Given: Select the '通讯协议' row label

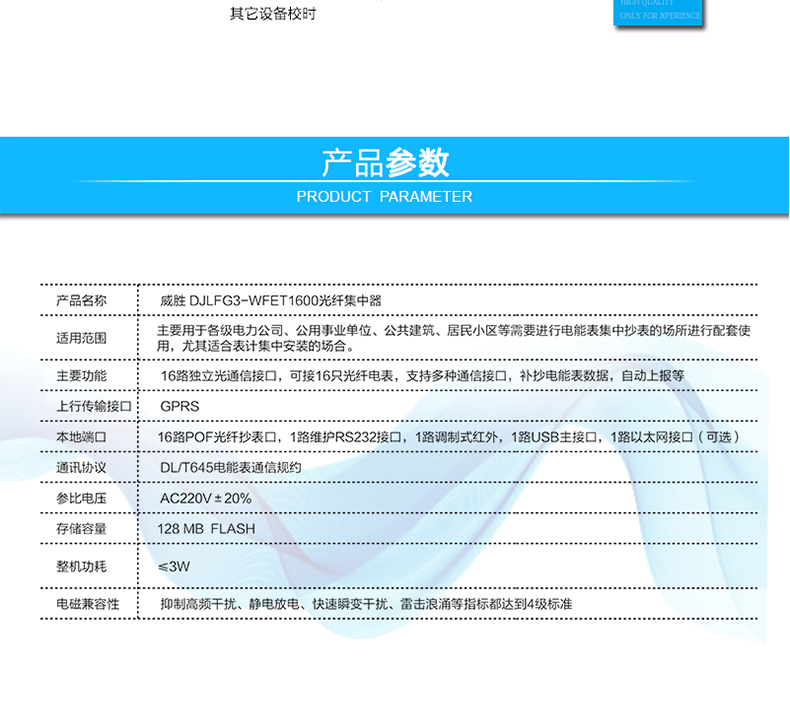Looking at the screenshot, I should tap(81, 468).
